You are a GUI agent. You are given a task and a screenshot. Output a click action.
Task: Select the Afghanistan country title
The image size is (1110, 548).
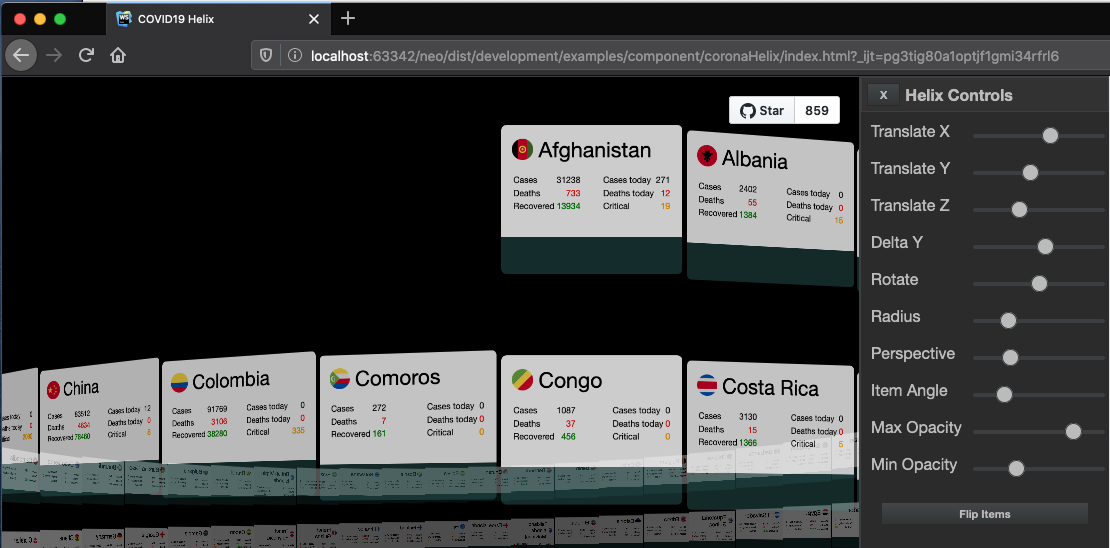point(595,150)
